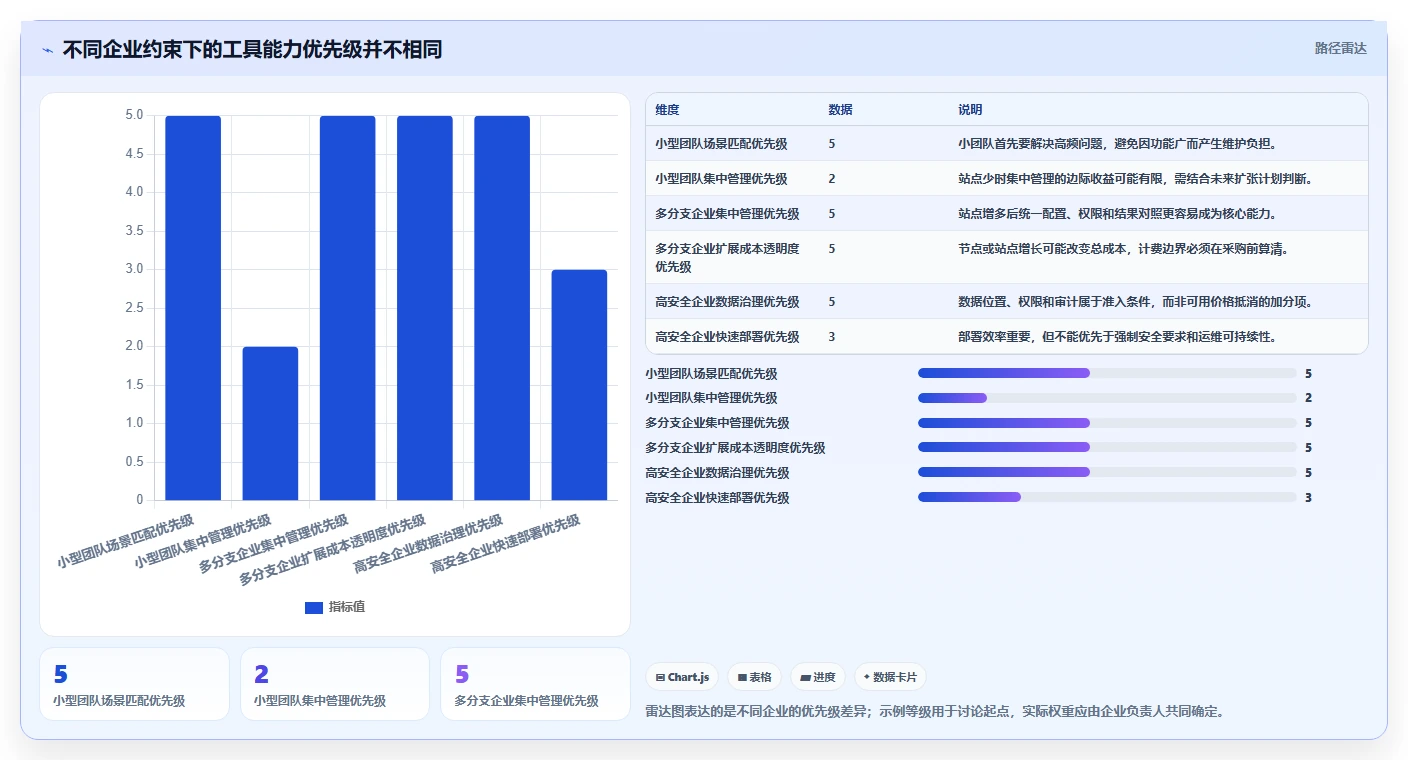Click the 小型团队场景匹配优先级 bar in the chart
1408x760 pixels.
coord(193,308)
